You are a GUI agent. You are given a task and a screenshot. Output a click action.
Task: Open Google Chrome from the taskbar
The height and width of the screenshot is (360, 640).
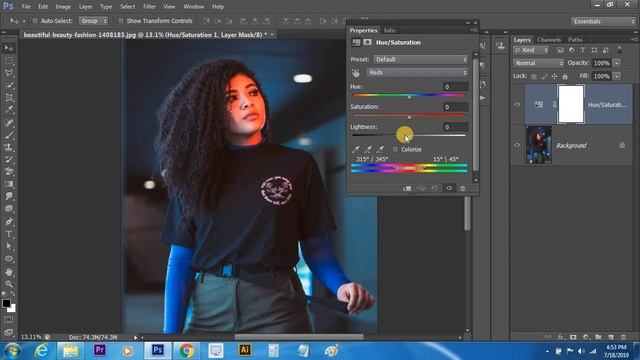pos(187,350)
